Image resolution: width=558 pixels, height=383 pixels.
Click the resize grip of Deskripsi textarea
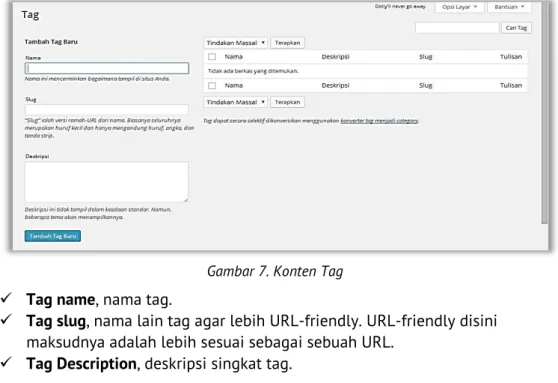click(186, 200)
